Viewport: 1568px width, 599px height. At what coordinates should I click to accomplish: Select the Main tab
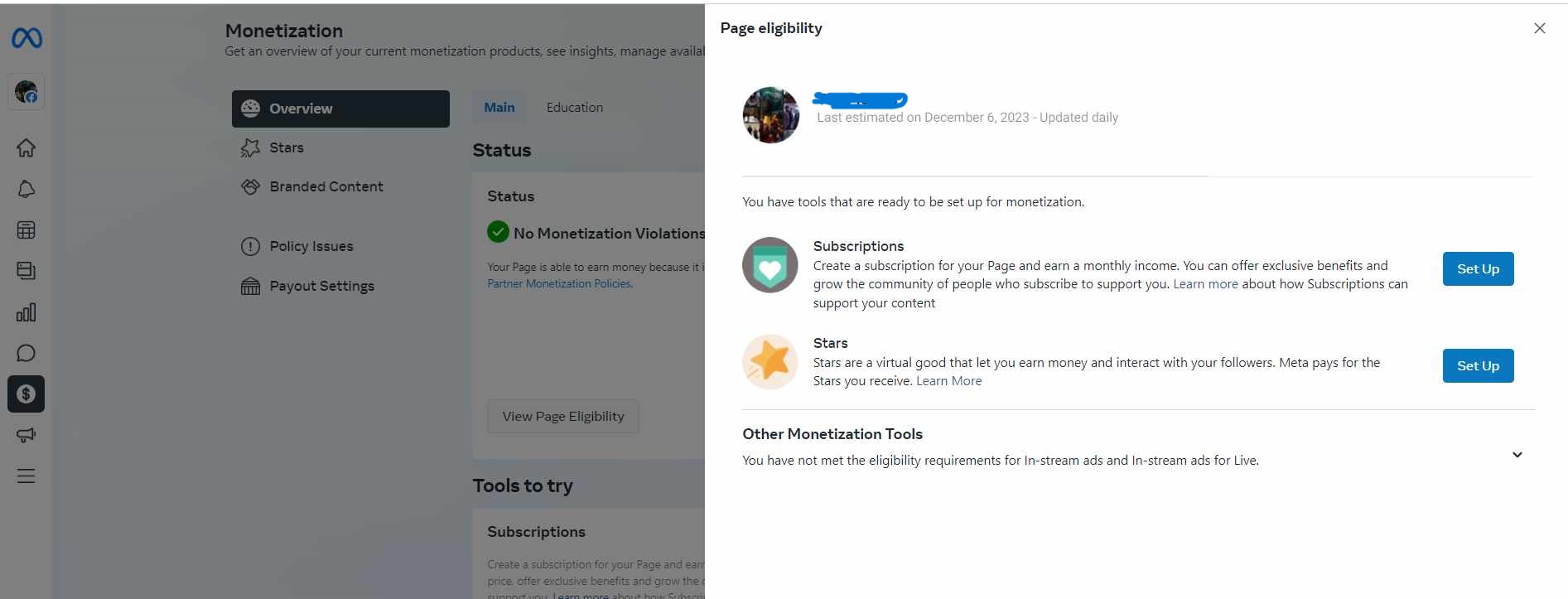click(499, 108)
